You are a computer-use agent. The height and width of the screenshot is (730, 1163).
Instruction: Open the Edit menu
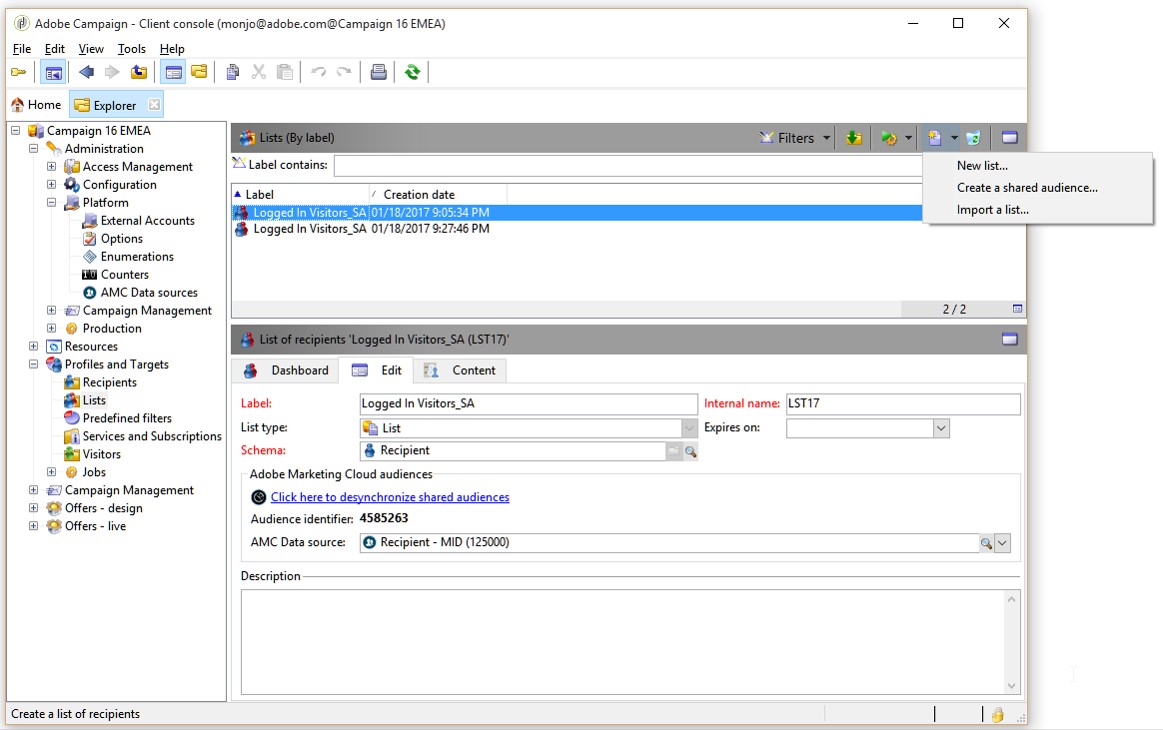point(54,49)
